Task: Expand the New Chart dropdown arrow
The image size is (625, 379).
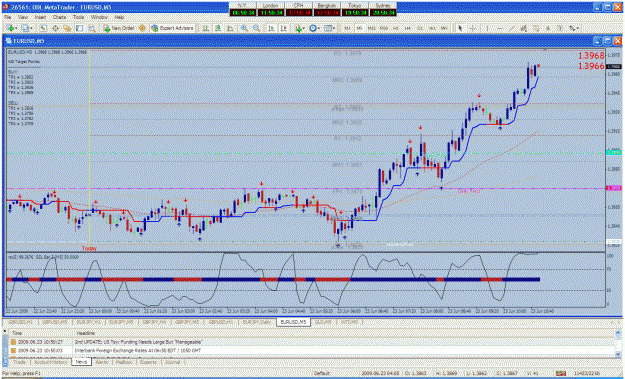Action: pos(17,28)
